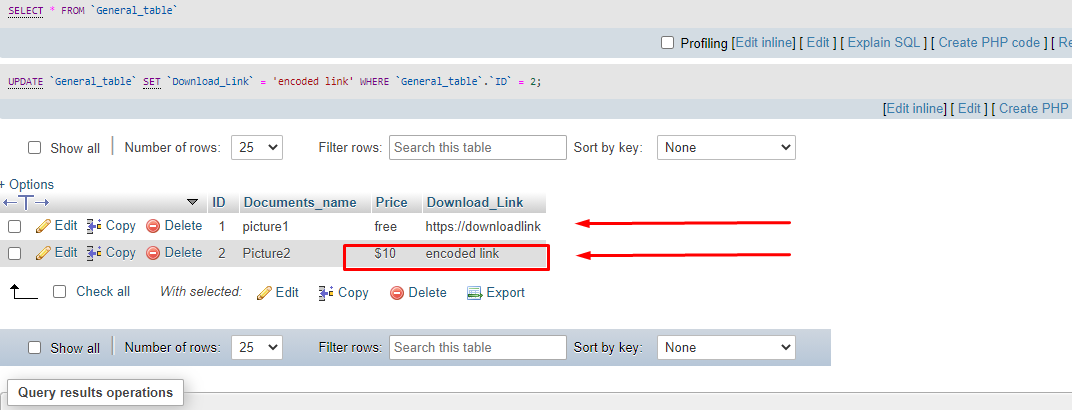The height and width of the screenshot is (410, 1072).
Task: Click the Copy icon for picture1 row
Action: point(94,226)
